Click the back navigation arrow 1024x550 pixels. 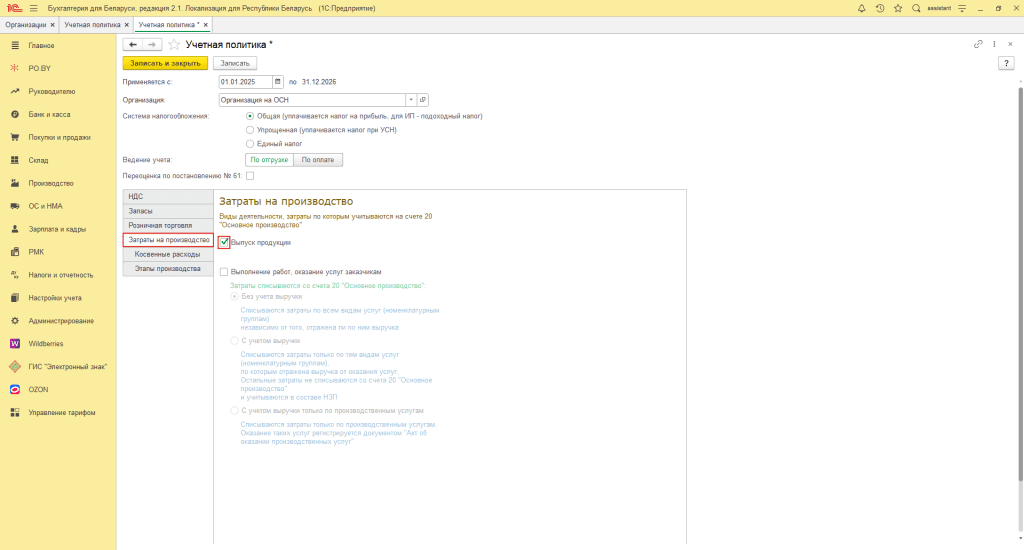[133, 45]
